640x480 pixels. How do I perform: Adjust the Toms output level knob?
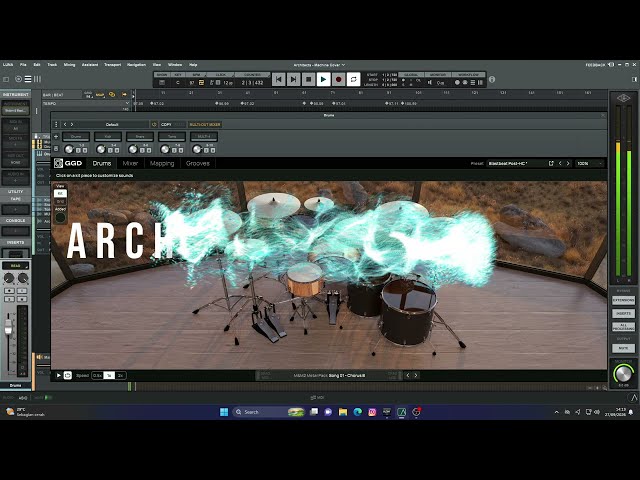(165, 149)
